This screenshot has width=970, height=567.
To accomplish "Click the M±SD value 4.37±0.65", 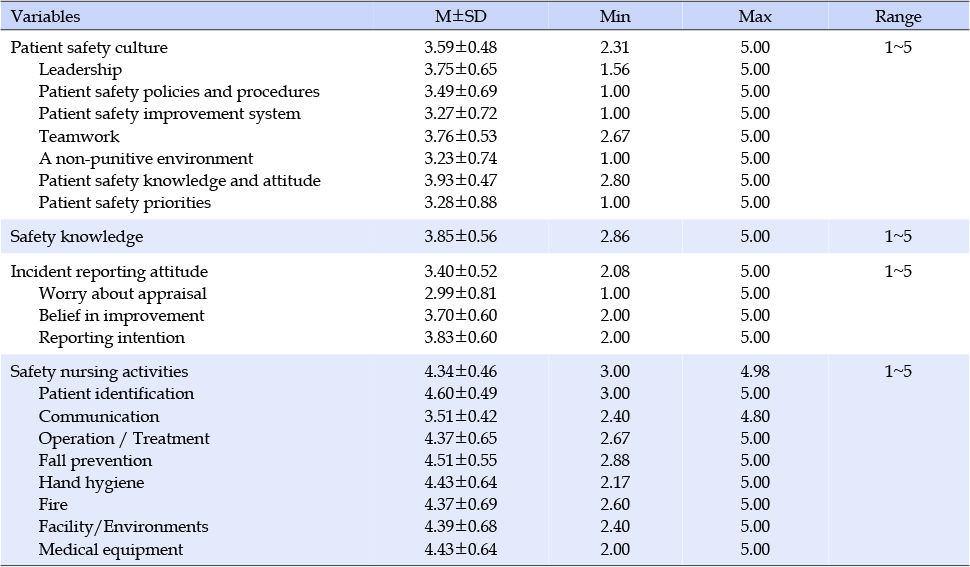I will (x=460, y=438).
